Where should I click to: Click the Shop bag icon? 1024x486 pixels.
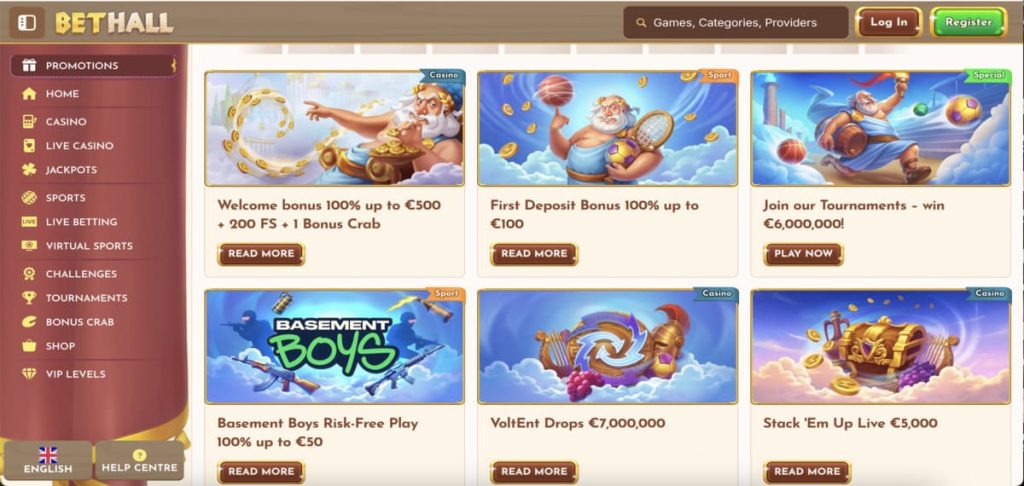point(29,346)
